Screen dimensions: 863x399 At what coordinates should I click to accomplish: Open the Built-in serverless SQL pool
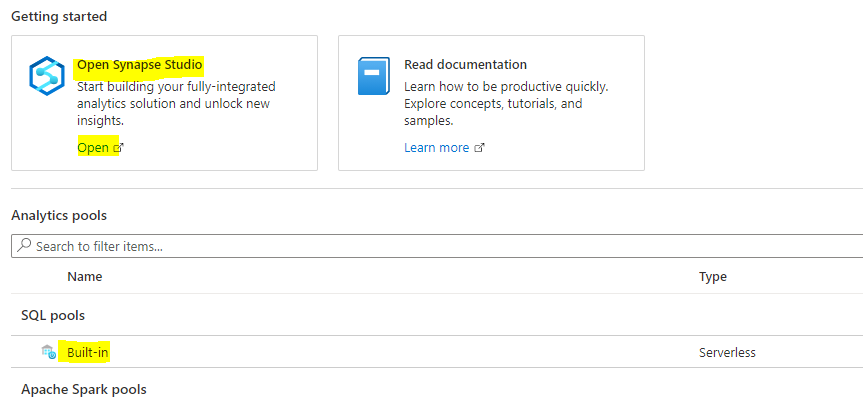click(x=88, y=352)
